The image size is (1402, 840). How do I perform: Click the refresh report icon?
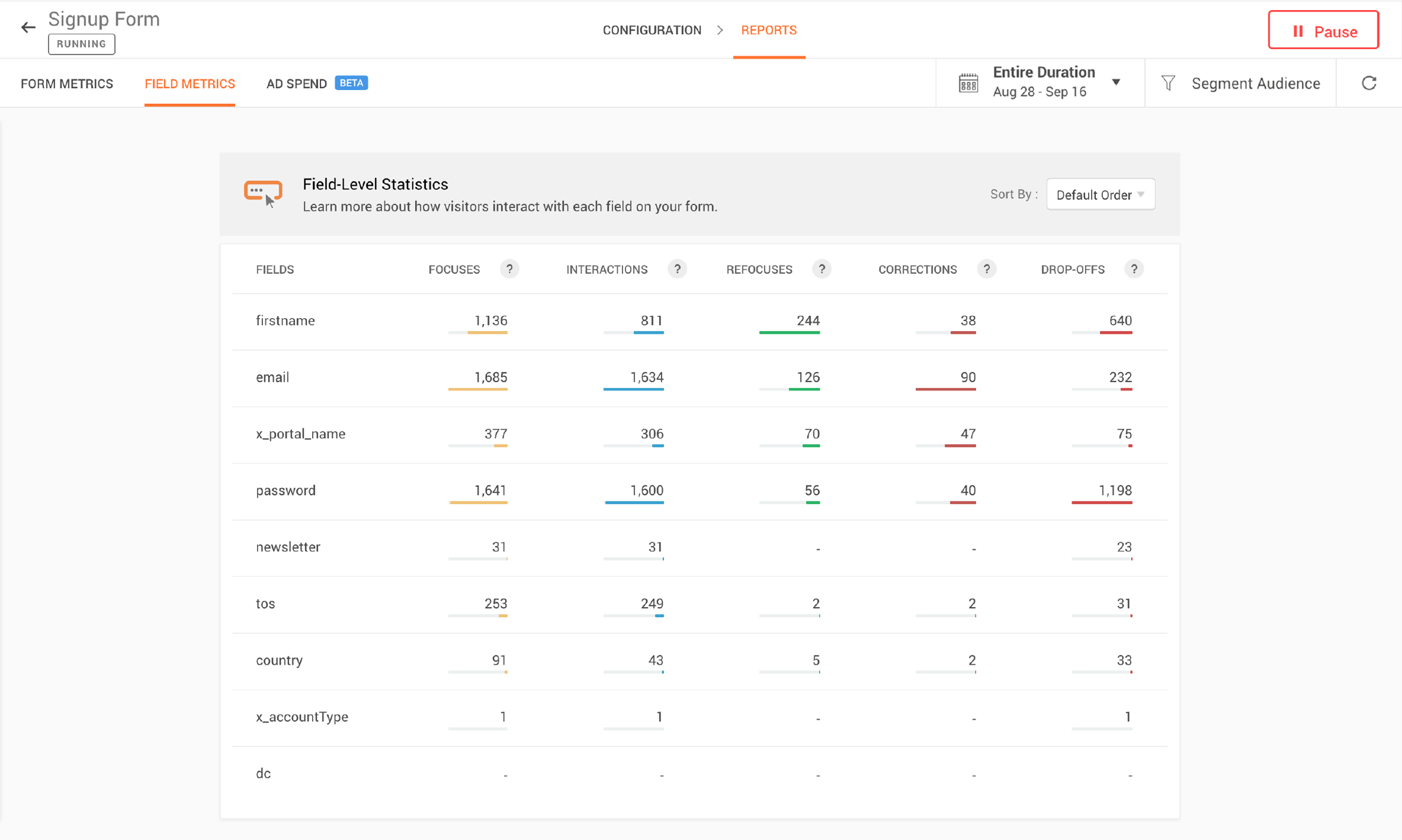1369,83
